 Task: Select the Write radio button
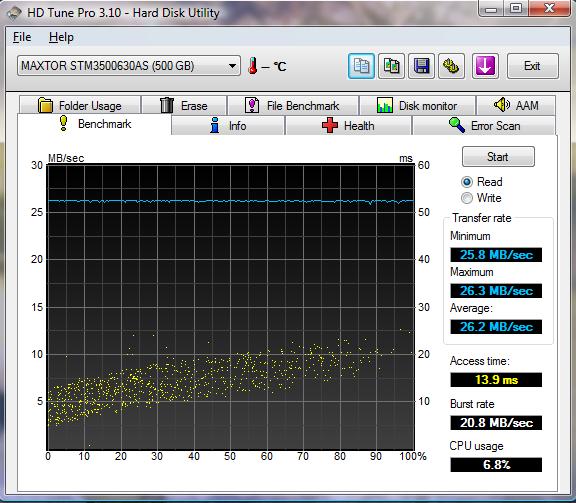tap(467, 198)
